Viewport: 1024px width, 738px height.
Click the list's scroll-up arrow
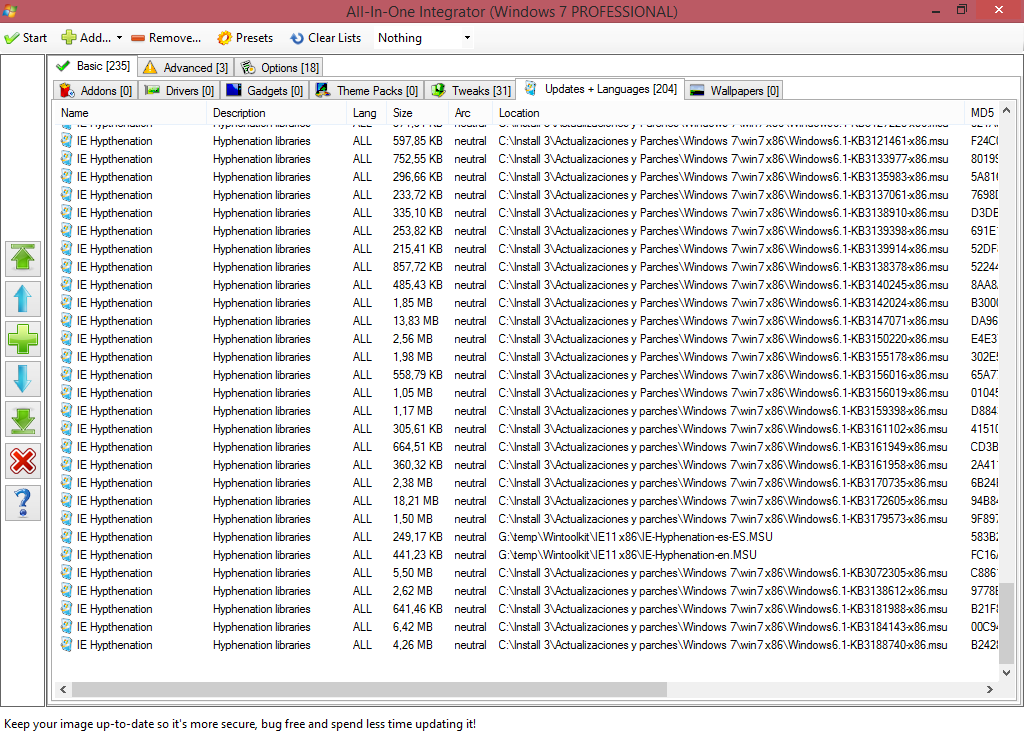[1006, 110]
